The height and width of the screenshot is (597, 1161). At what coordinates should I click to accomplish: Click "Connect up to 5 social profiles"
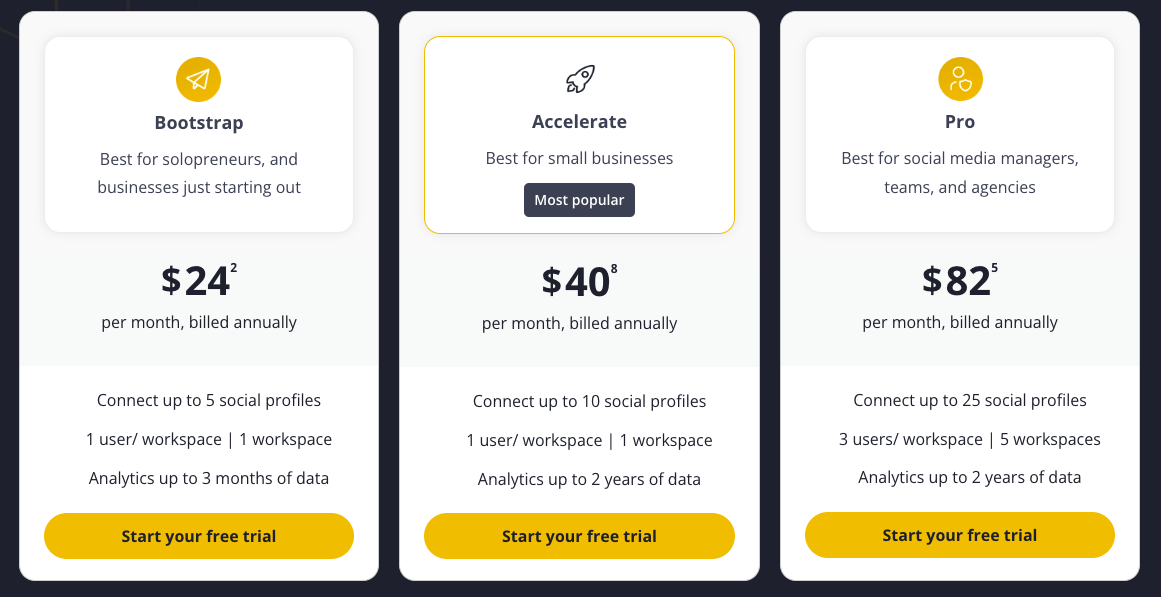pyautogui.click(x=209, y=400)
